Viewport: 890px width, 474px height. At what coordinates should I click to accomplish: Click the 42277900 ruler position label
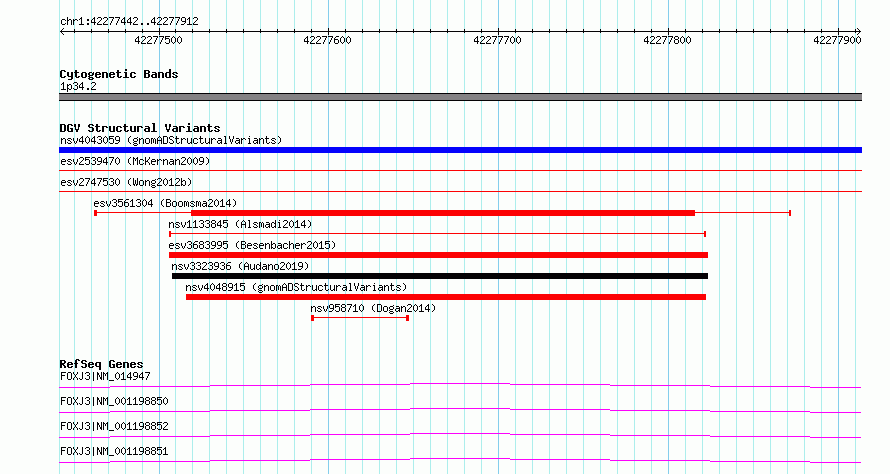[837, 40]
